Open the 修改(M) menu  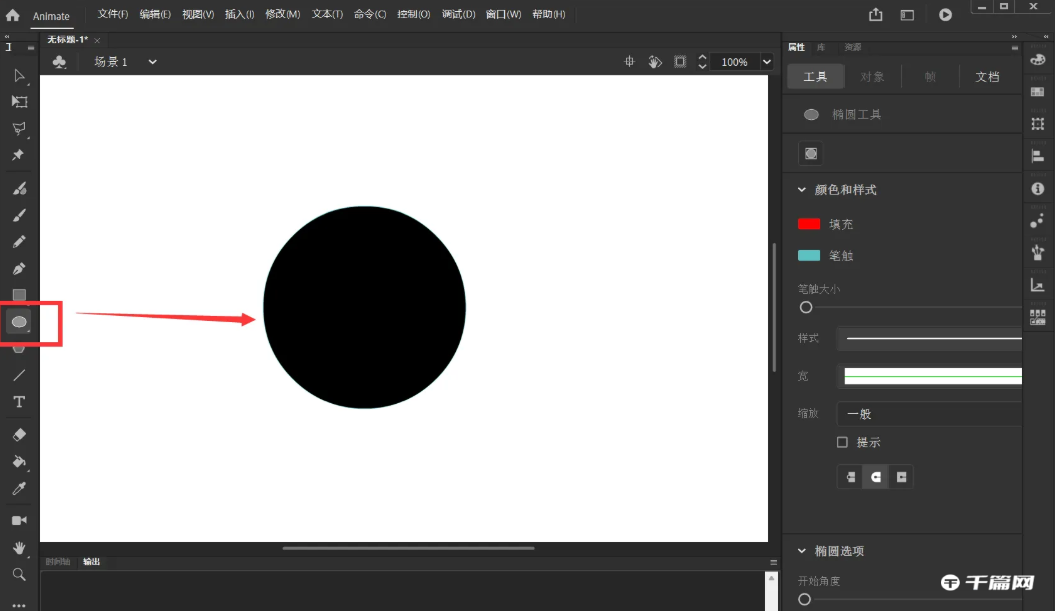282,15
